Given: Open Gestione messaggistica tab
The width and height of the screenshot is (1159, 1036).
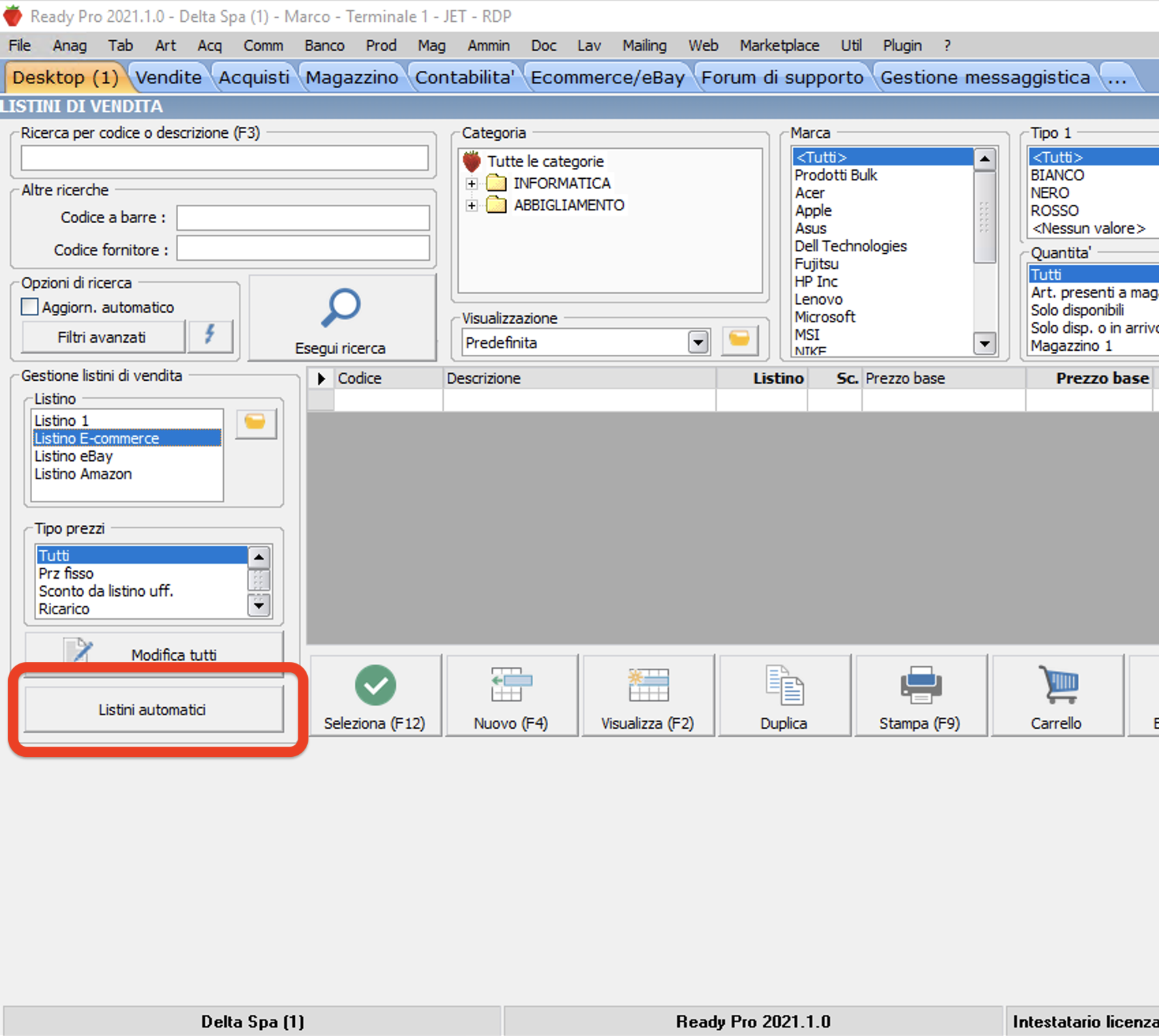Looking at the screenshot, I should (x=985, y=78).
